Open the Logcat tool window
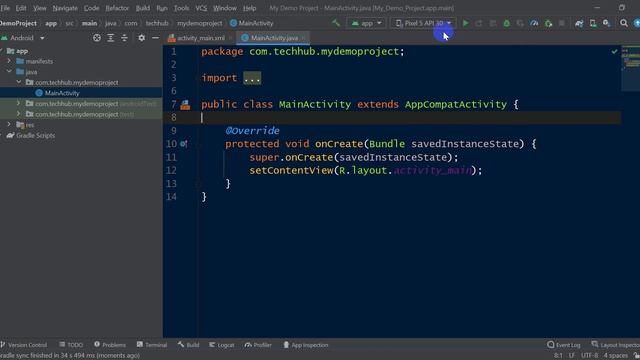Viewport: 640px width, 360px height. pyautogui.click(x=222, y=345)
